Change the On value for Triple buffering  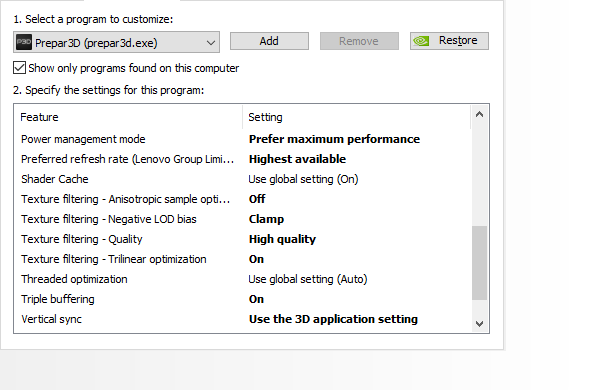pyautogui.click(x=256, y=299)
